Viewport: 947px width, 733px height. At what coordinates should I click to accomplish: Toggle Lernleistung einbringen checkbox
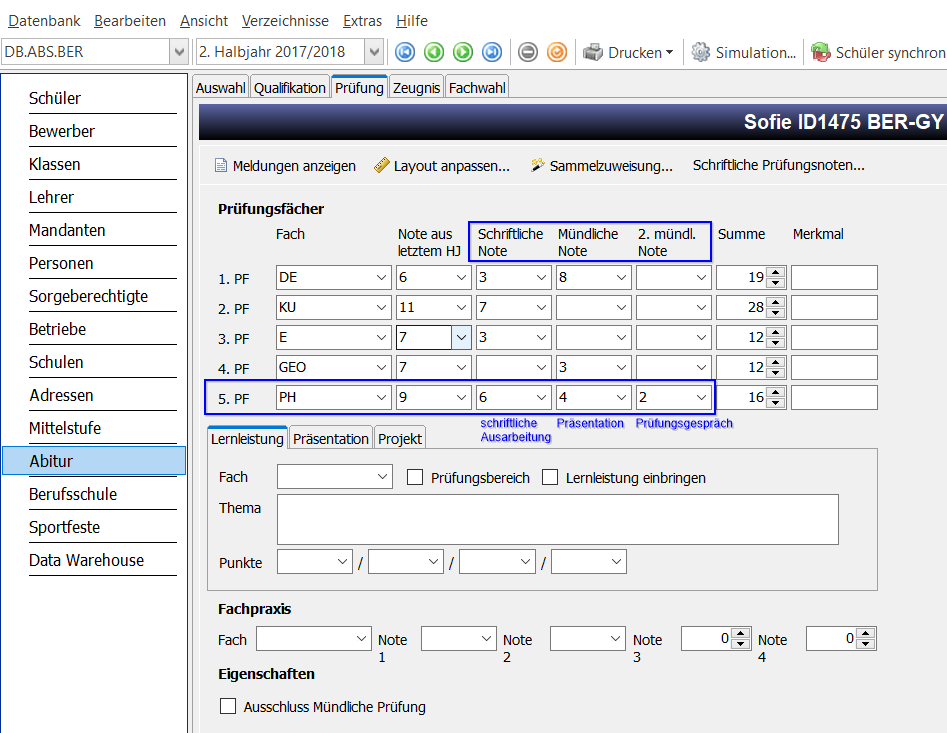[550, 478]
